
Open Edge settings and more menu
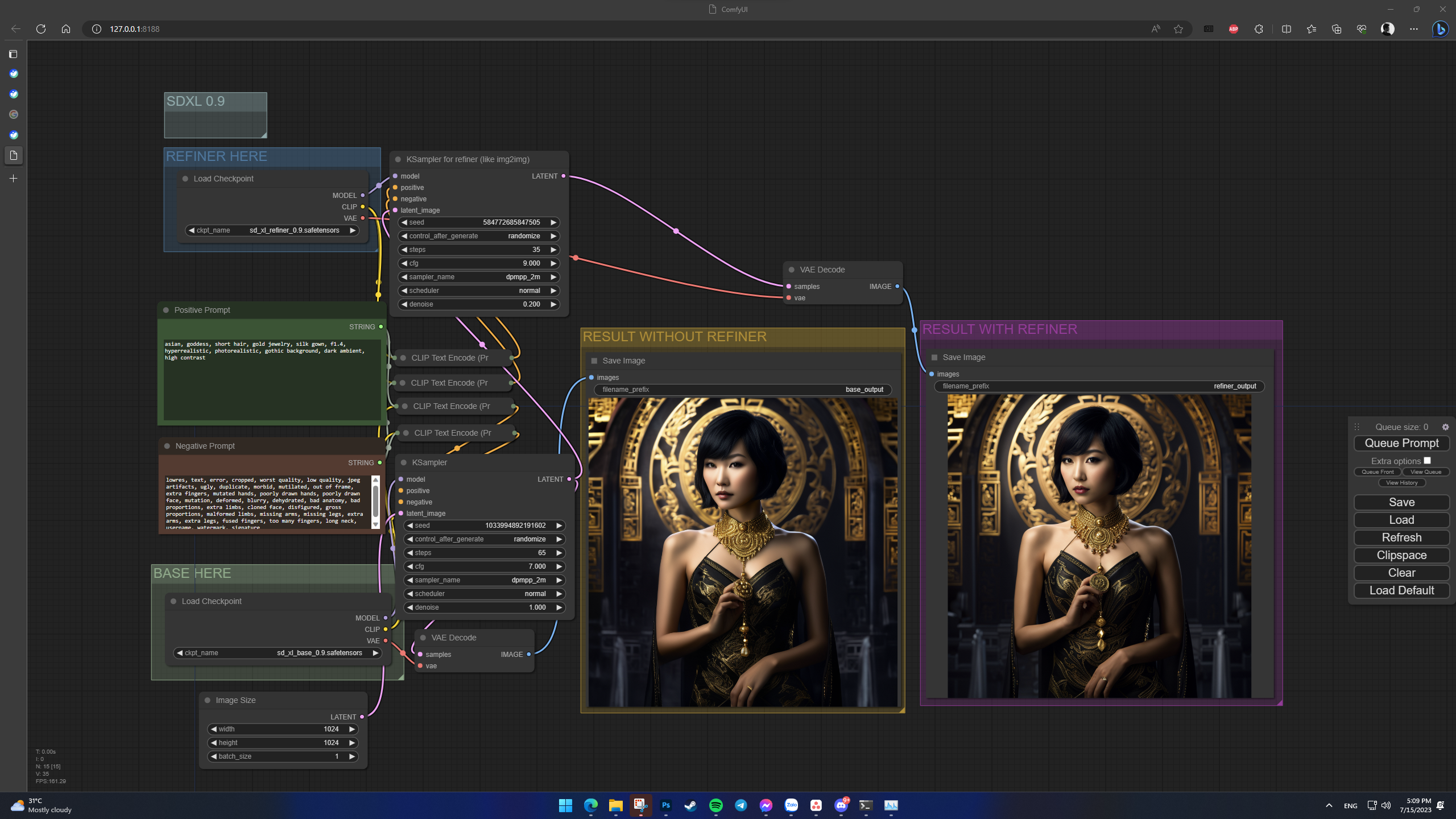(x=1414, y=29)
